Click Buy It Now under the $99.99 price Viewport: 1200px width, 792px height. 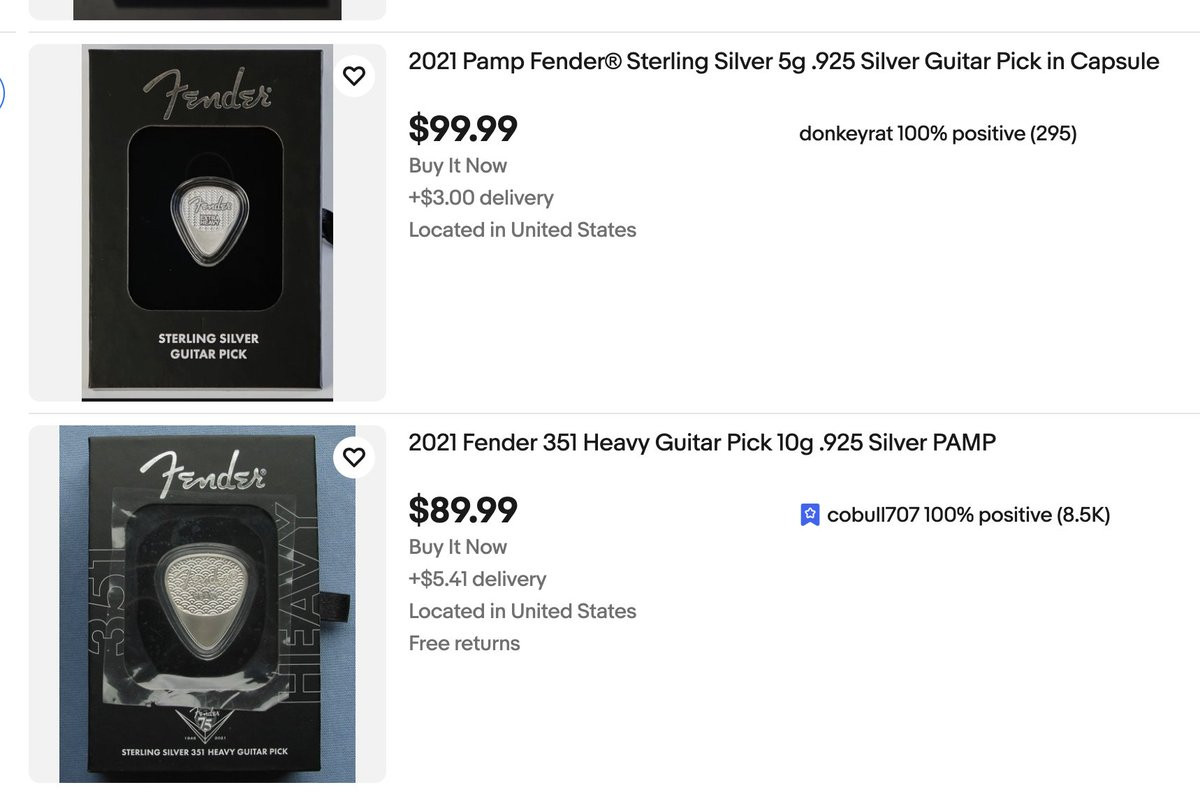pyautogui.click(x=457, y=166)
